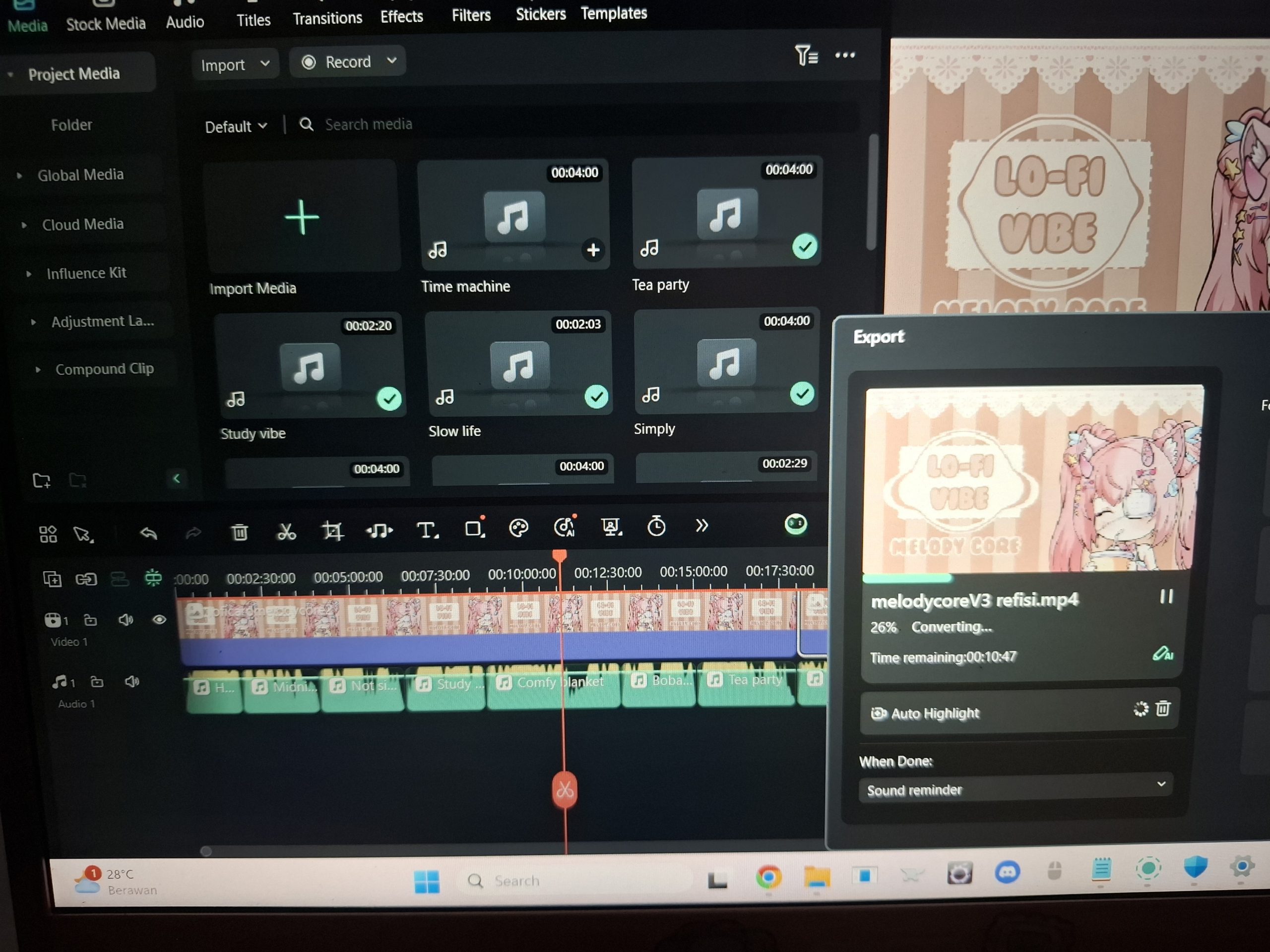Open the audio stretch tool

[380, 530]
